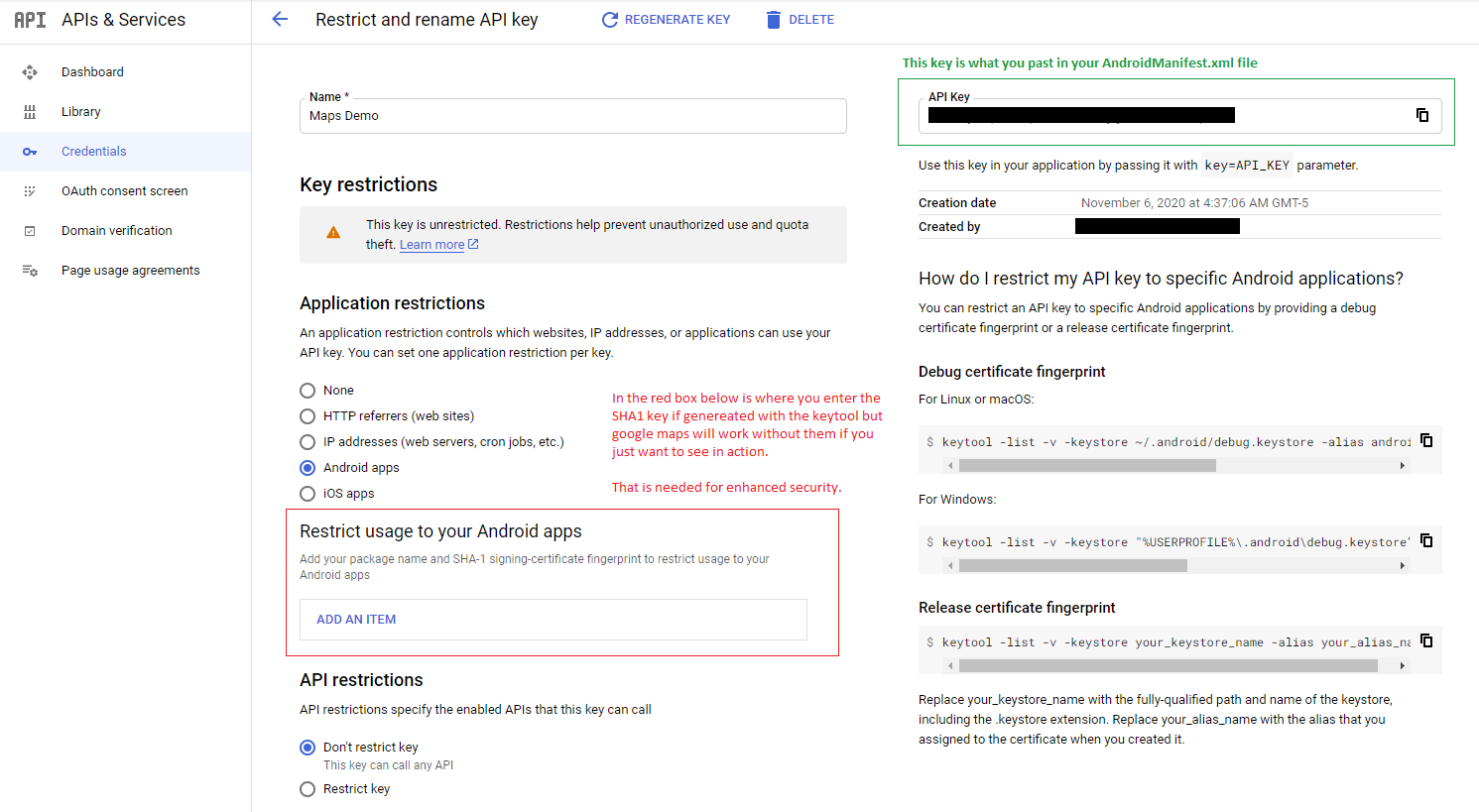Click the key=API_KEY code snippet

1247,166
